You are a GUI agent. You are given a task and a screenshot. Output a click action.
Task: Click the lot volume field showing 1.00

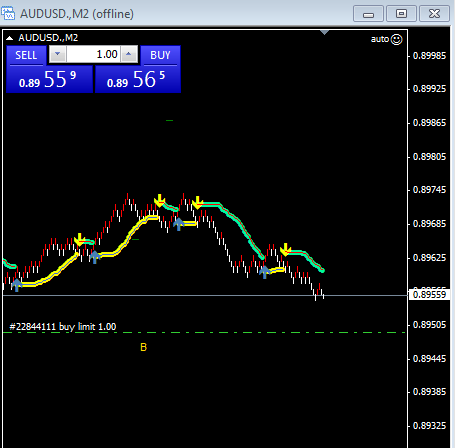(93, 54)
